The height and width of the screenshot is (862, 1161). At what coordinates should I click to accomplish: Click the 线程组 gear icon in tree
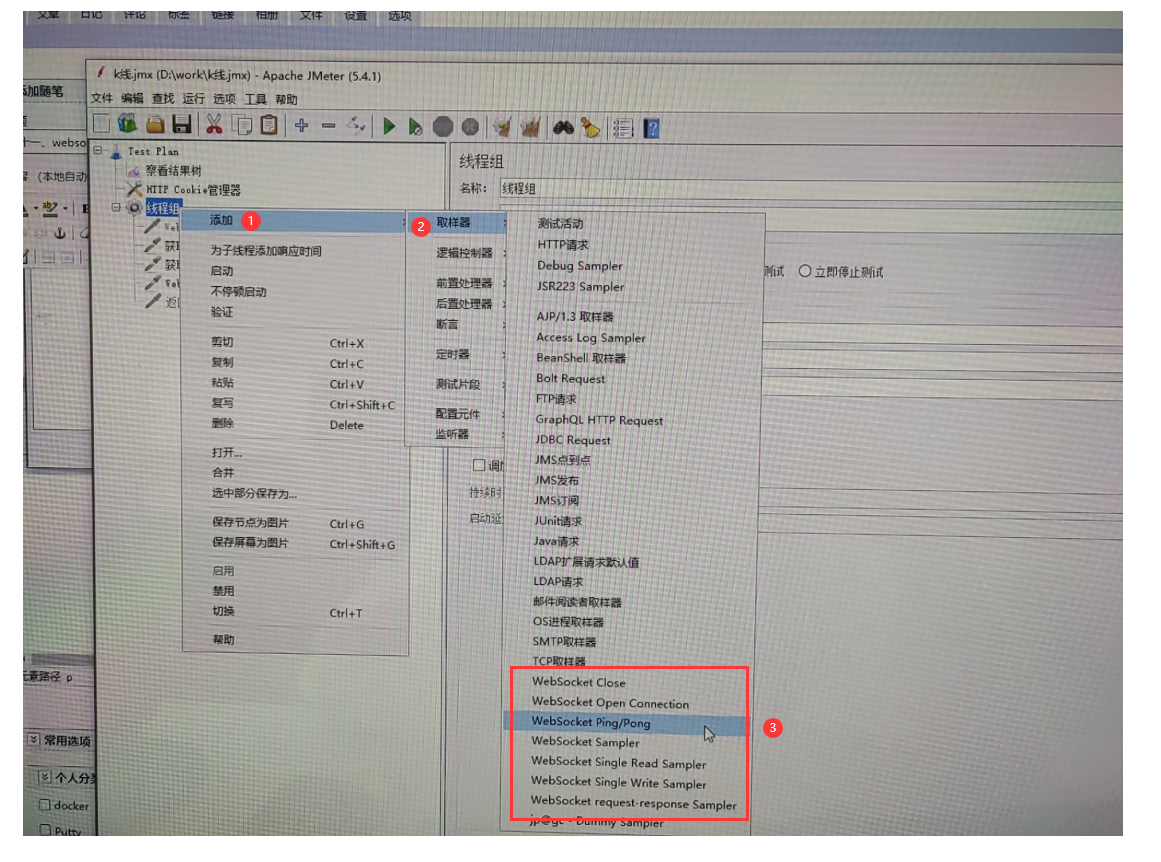[134, 207]
